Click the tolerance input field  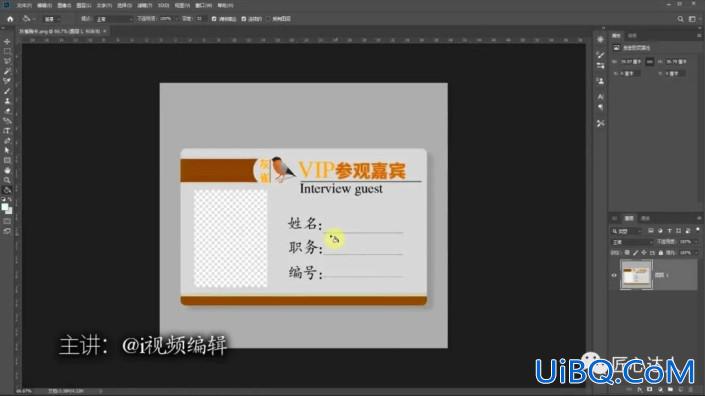point(200,19)
